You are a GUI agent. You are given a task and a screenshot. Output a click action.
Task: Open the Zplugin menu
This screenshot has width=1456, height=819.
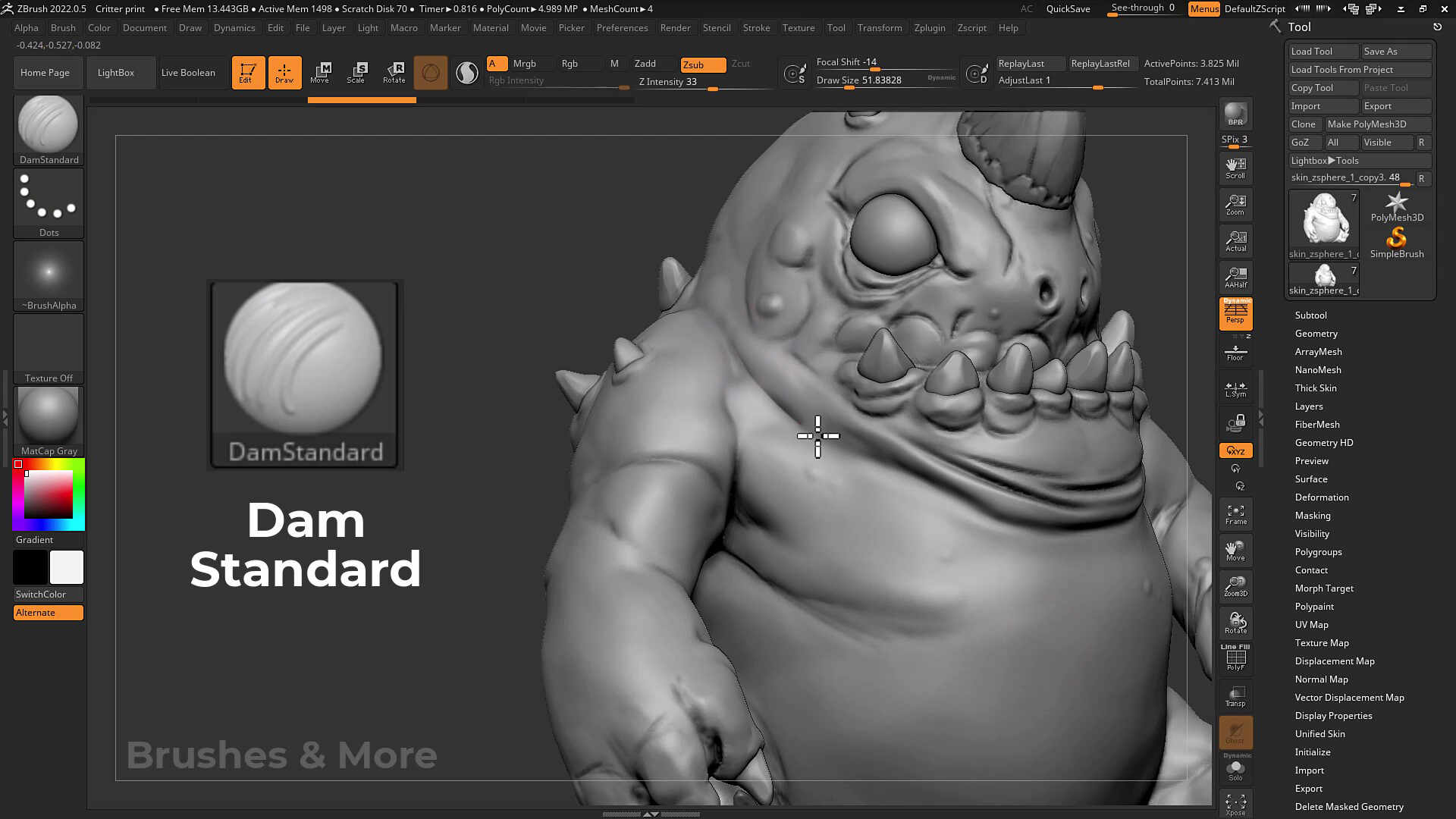coord(930,28)
